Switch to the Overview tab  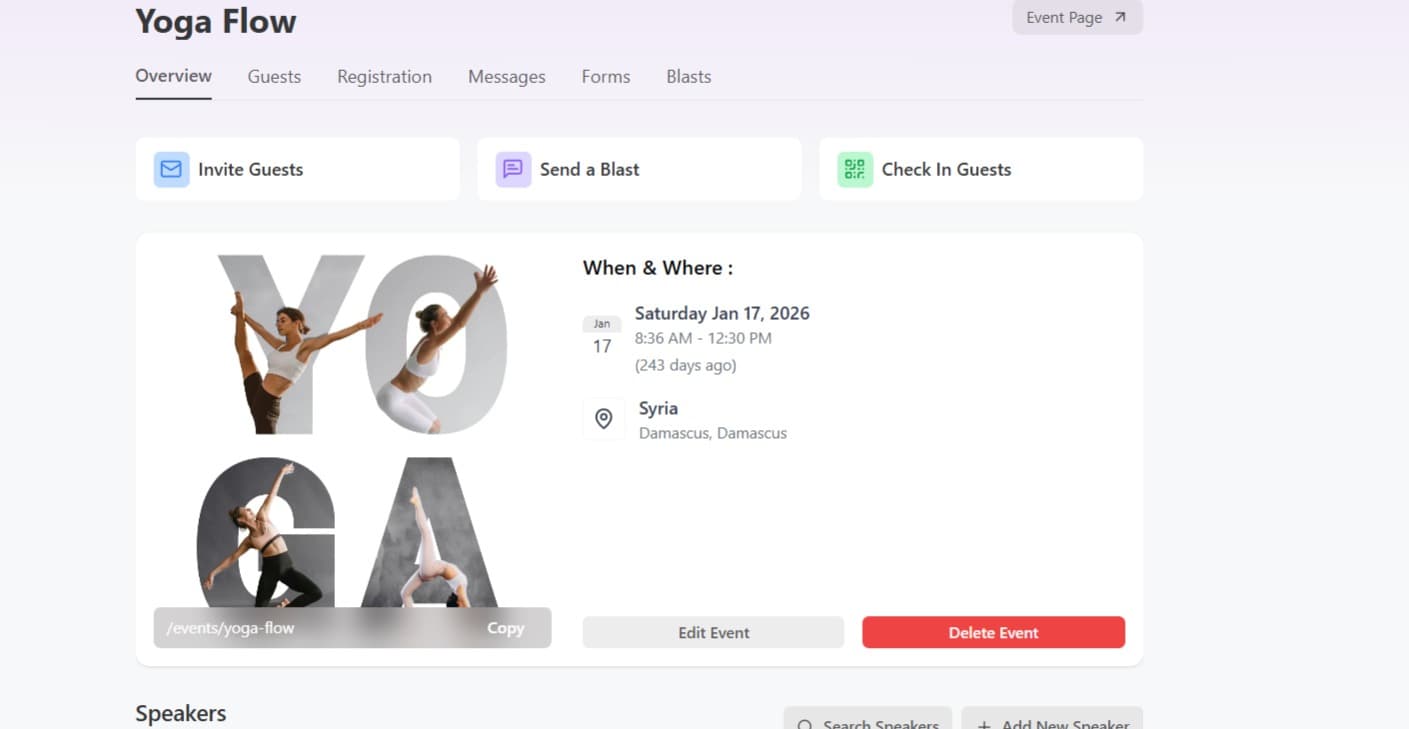pyautogui.click(x=174, y=76)
